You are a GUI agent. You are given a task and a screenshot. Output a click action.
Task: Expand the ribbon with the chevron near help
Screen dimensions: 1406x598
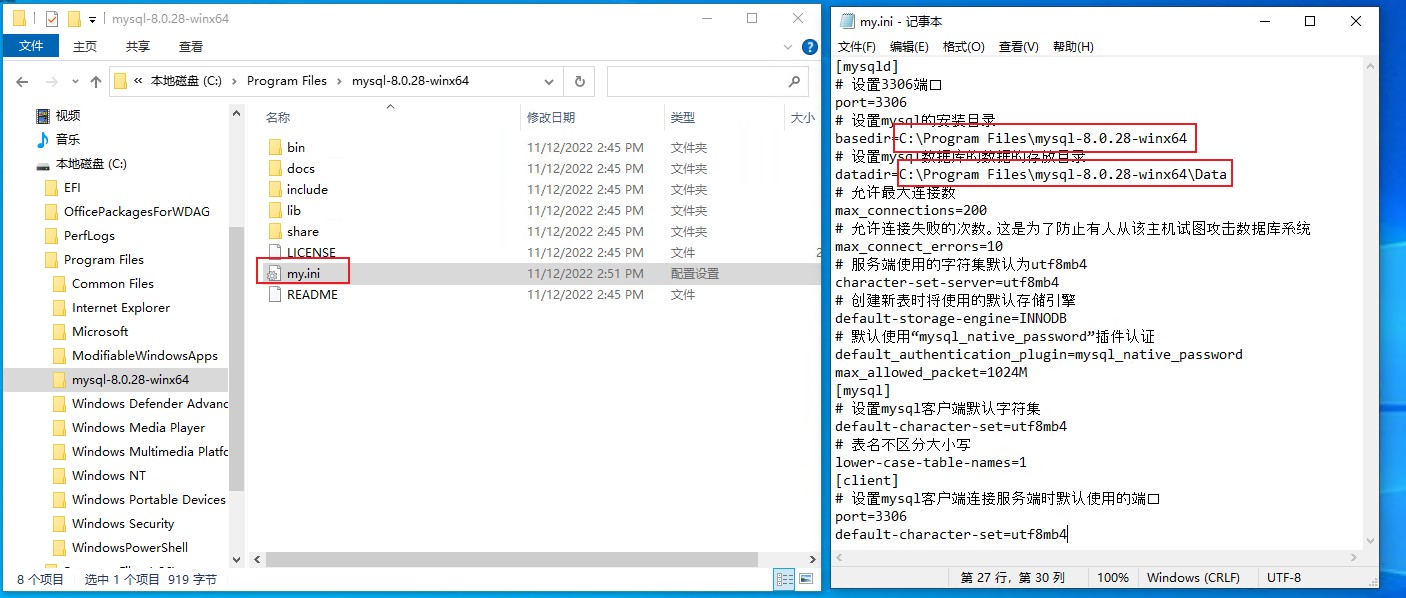[787, 46]
